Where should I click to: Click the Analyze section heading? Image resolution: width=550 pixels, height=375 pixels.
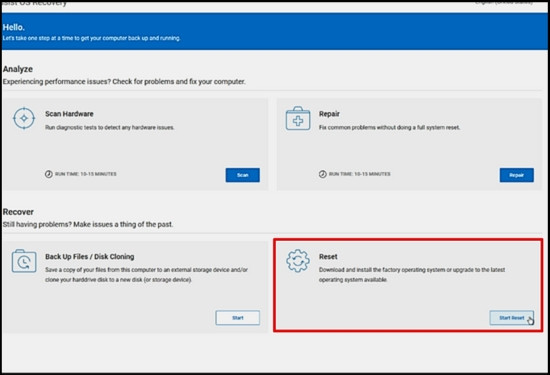pyautogui.click(x=18, y=69)
